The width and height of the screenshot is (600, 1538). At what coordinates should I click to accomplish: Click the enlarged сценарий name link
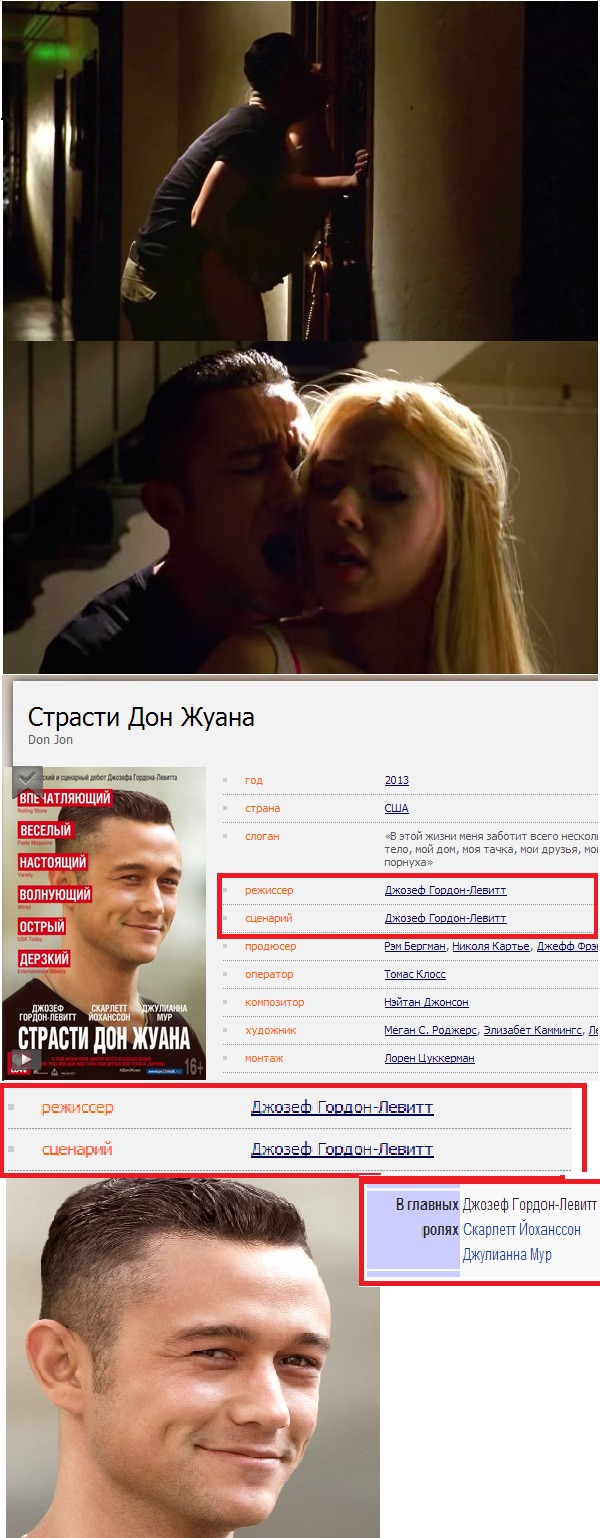click(342, 1149)
